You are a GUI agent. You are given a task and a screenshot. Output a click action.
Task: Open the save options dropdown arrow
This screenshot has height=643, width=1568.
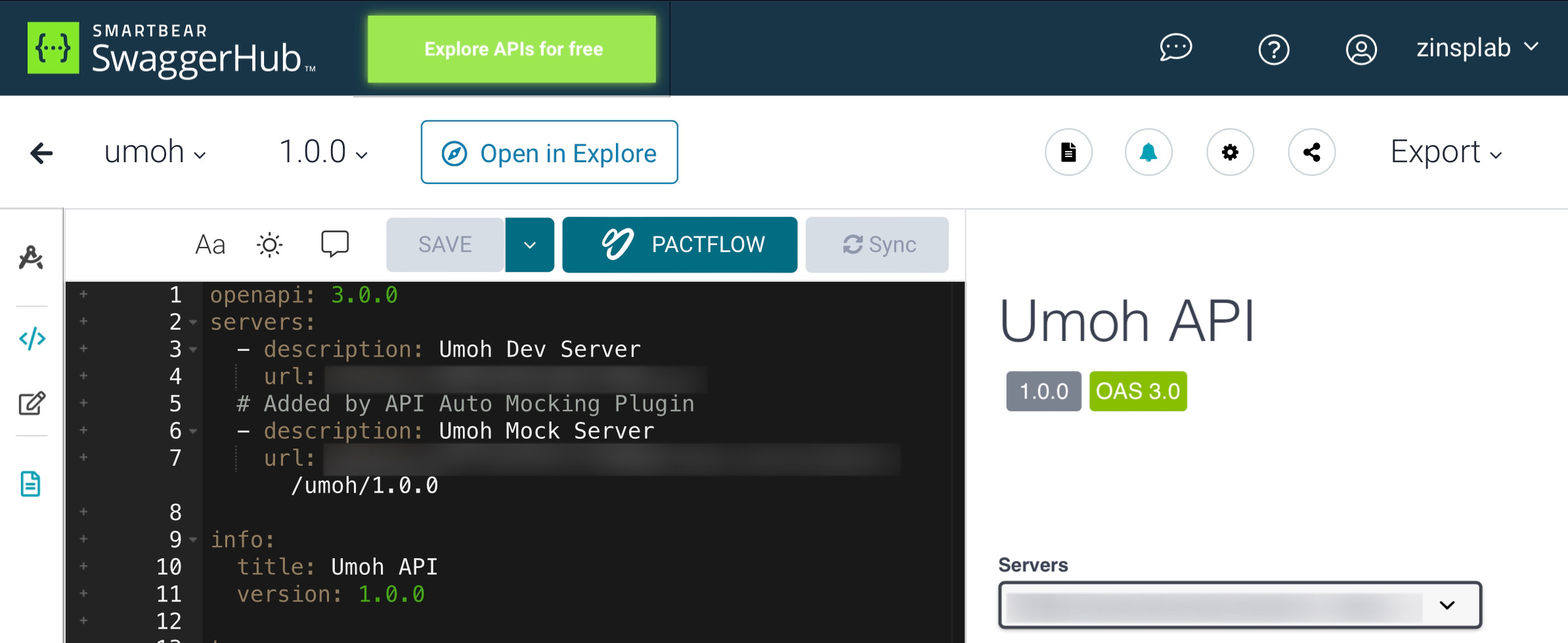530,244
